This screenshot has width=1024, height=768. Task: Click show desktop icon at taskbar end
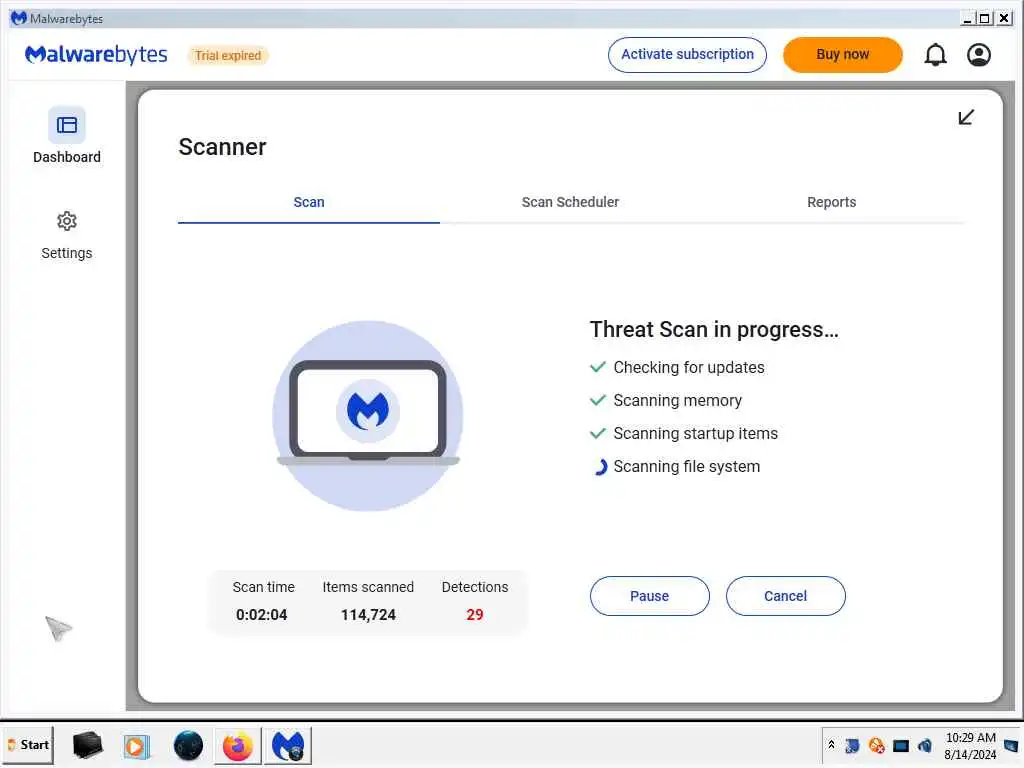(x=1011, y=745)
